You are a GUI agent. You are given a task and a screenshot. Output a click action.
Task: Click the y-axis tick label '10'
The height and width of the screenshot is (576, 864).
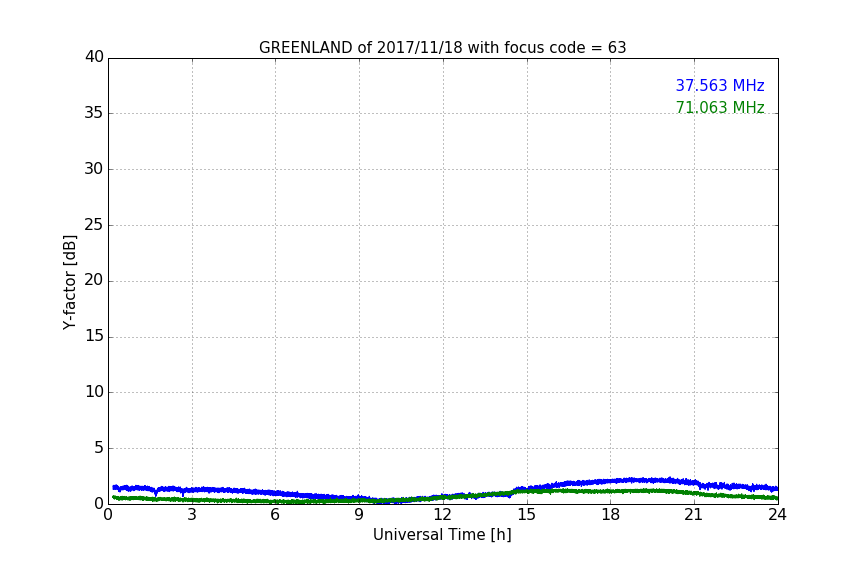pos(94,392)
